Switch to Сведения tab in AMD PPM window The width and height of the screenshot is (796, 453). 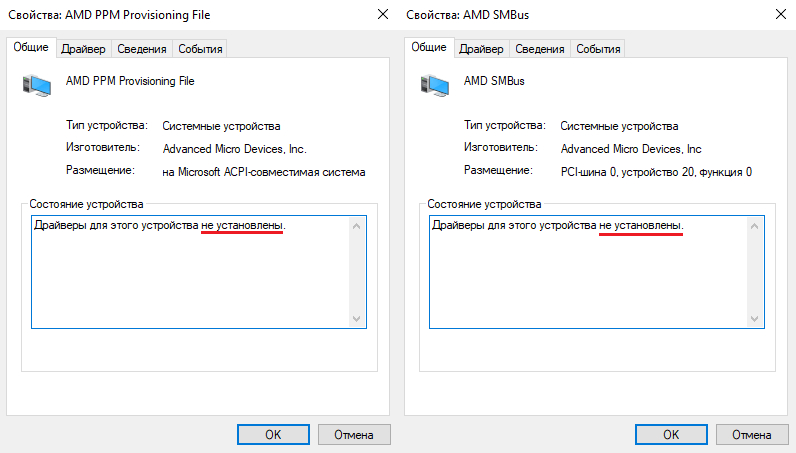(x=141, y=49)
